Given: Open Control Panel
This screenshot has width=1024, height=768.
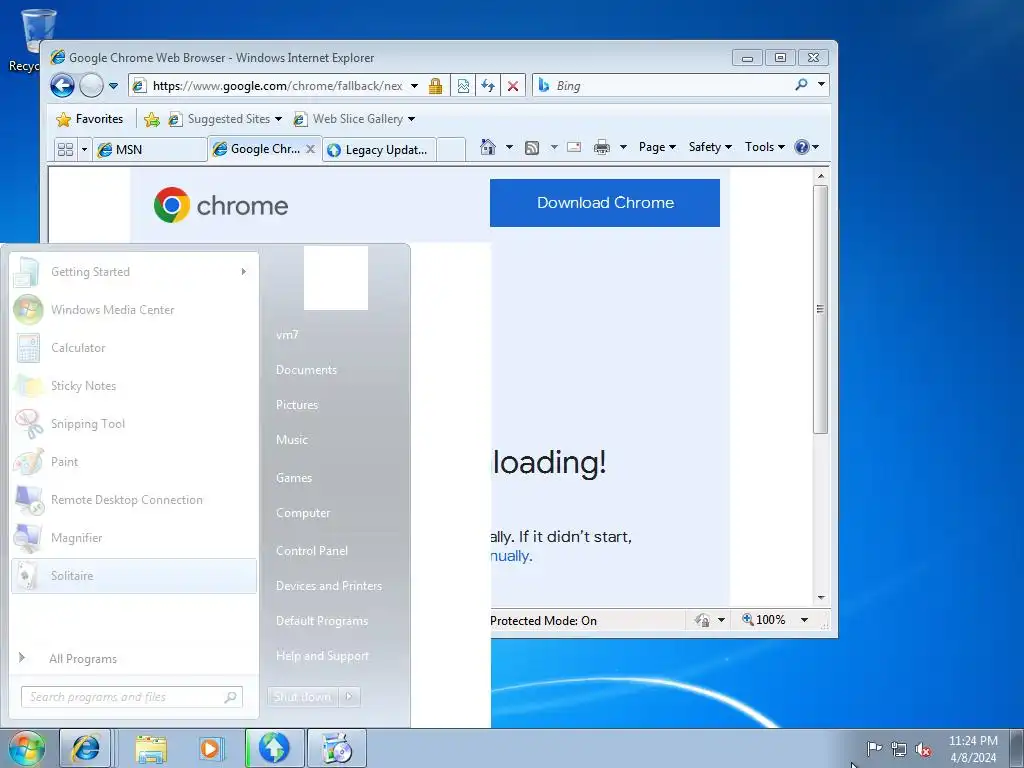Looking at the screenshot, I should pos(312,551).
